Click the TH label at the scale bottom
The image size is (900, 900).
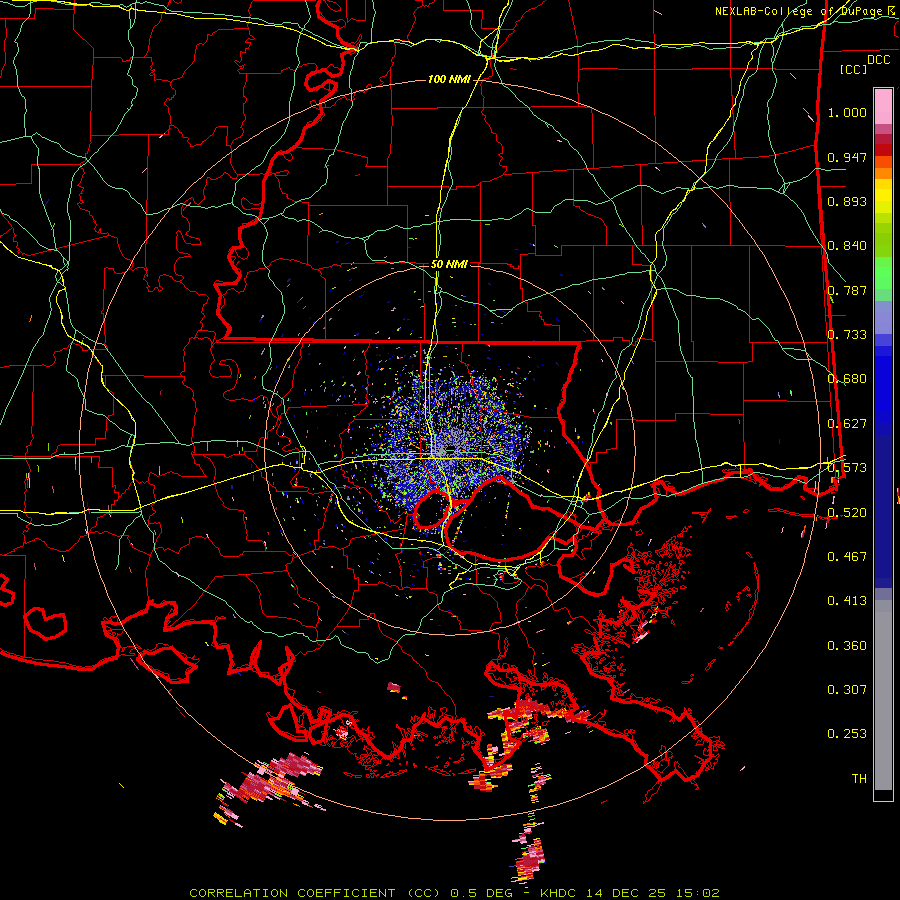(859, 779)
